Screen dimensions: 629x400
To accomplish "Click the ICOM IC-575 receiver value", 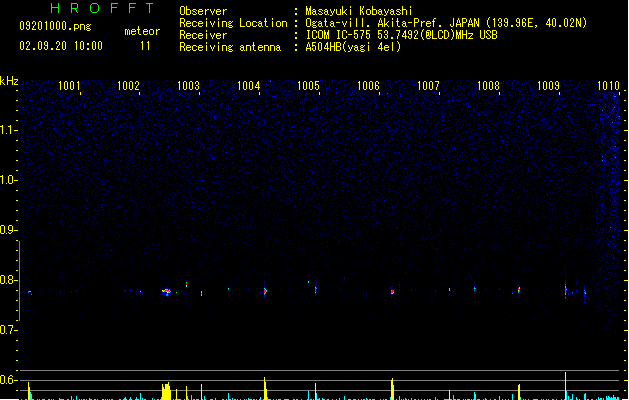I will click(x=402, y=35).
